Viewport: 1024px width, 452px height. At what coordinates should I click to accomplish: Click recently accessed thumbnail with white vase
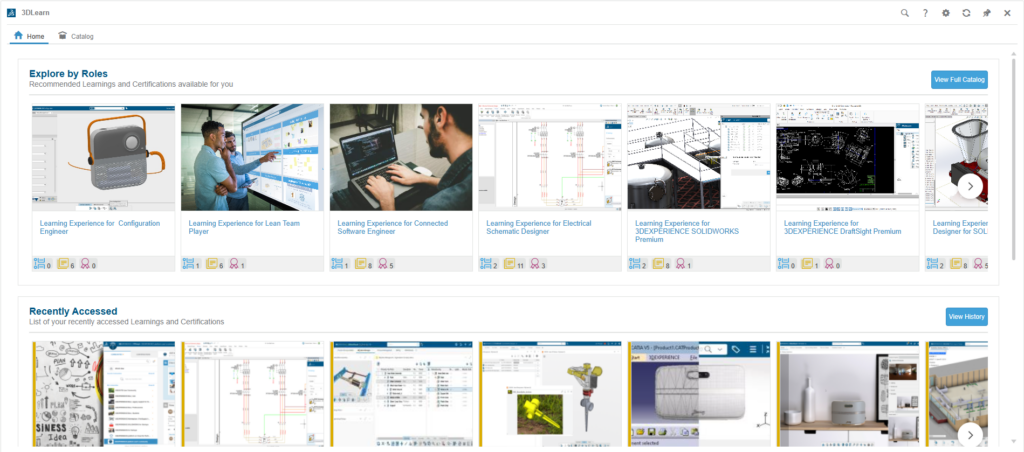point(848,394)
